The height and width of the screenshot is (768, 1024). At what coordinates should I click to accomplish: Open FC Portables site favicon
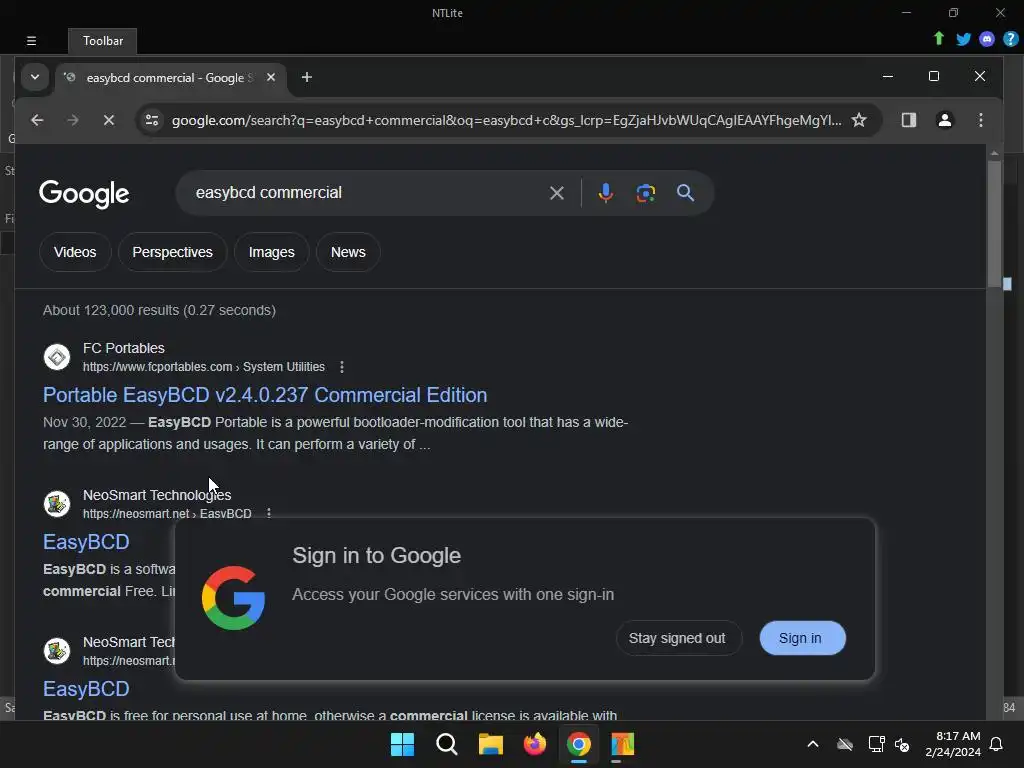point(57,357)
